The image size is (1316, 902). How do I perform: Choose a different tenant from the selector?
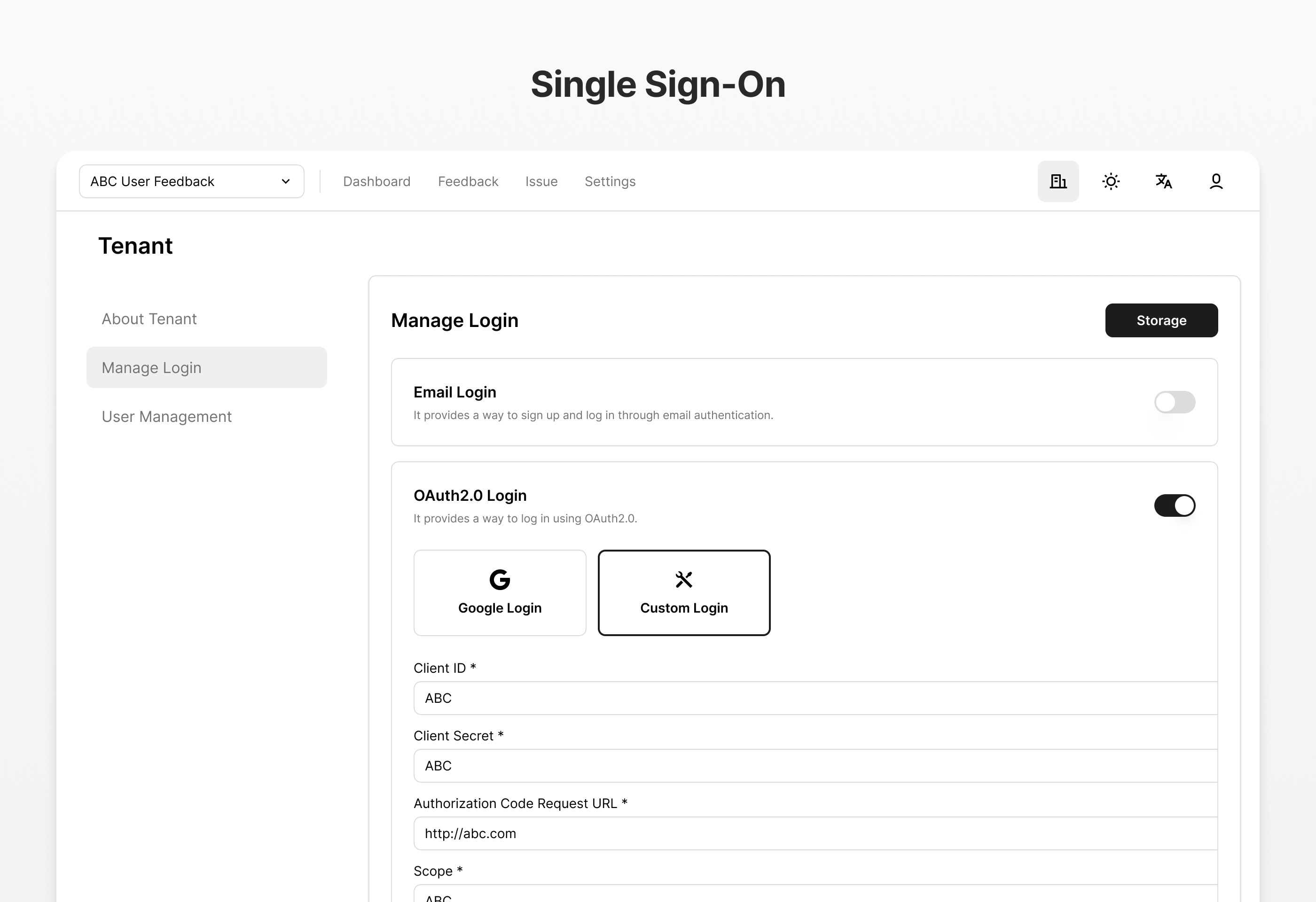(191, 181)
